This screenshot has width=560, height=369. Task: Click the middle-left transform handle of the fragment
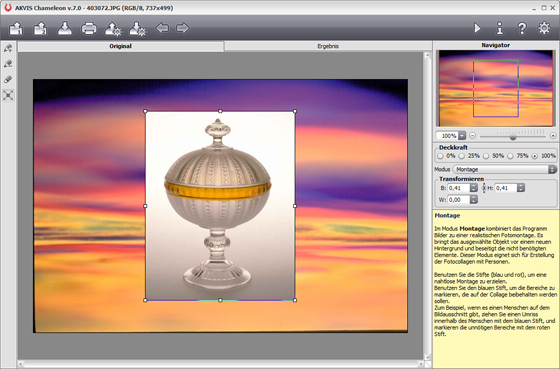(x=145, y=206)
